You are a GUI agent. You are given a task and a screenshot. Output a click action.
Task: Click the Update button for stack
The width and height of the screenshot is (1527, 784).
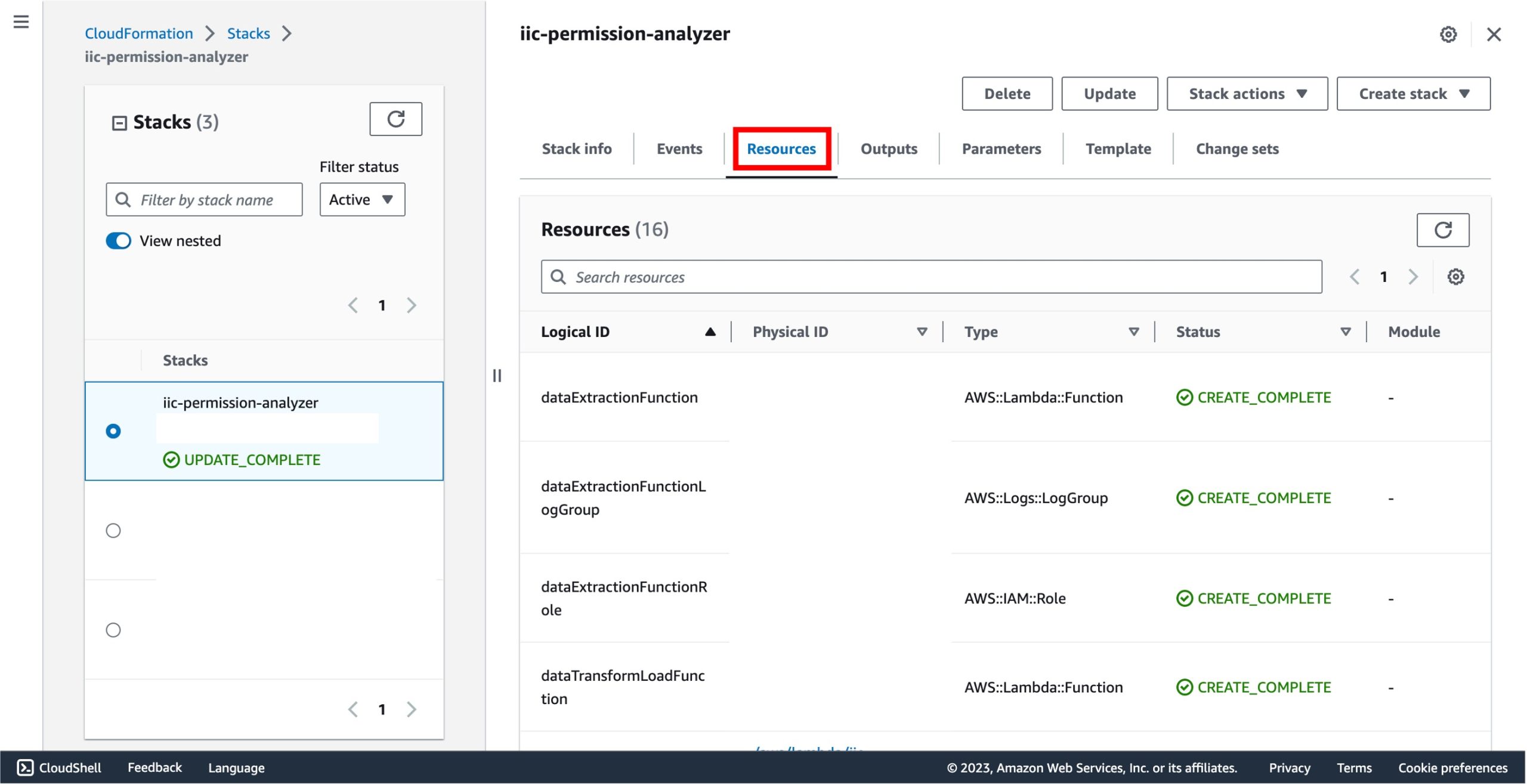coord(1110,93)
